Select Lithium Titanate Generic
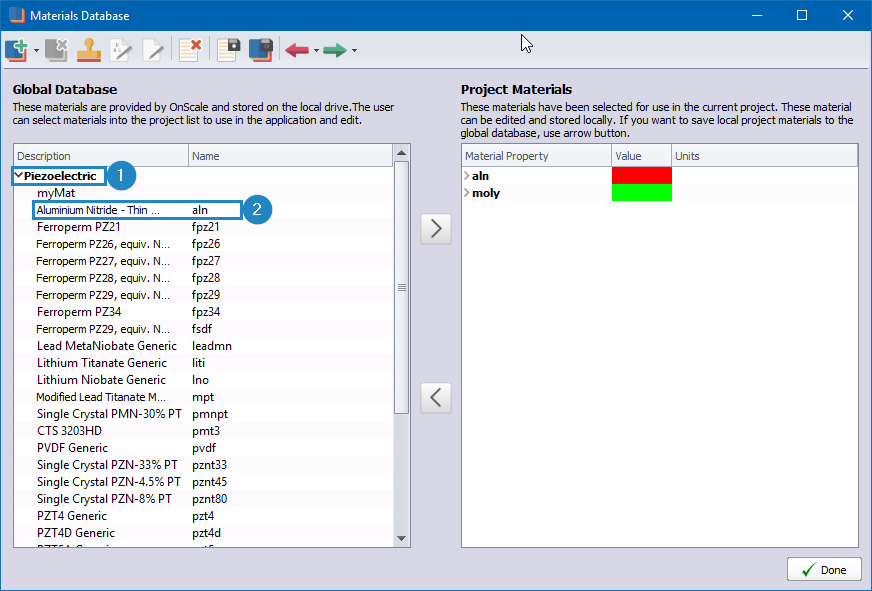The width and height of the screenshot is (872, 591). (204, 363)
